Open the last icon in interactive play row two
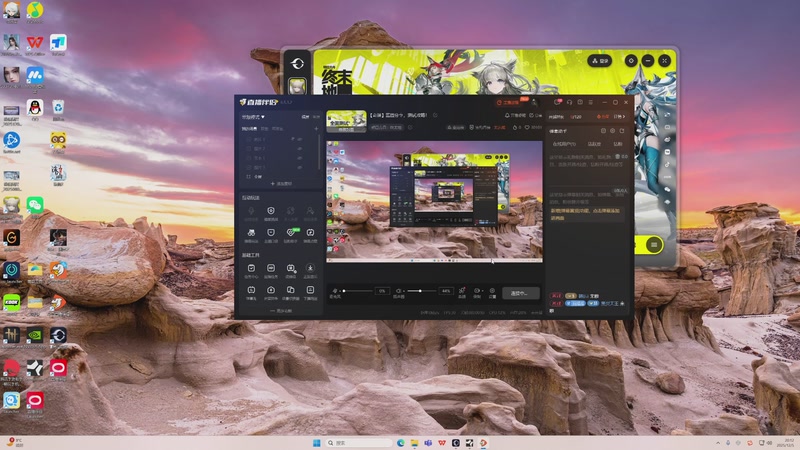800x450 pixels. (x=310, y=233)
